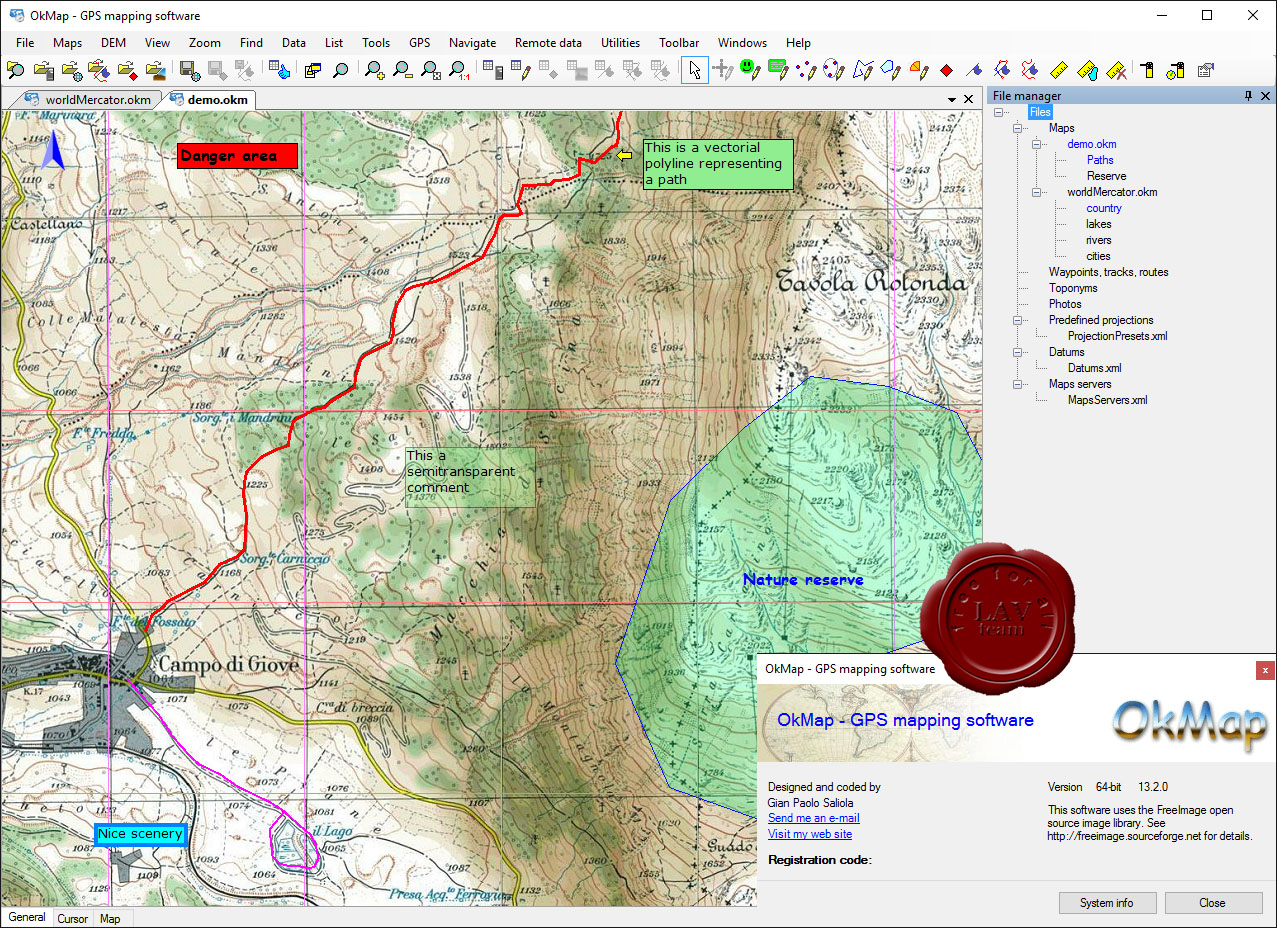Click the zoom 1:1 magnifier icon
Image resolution: width=1277 pixels, height=928 pixels.
pyautogui.click(x=459, y=70)
